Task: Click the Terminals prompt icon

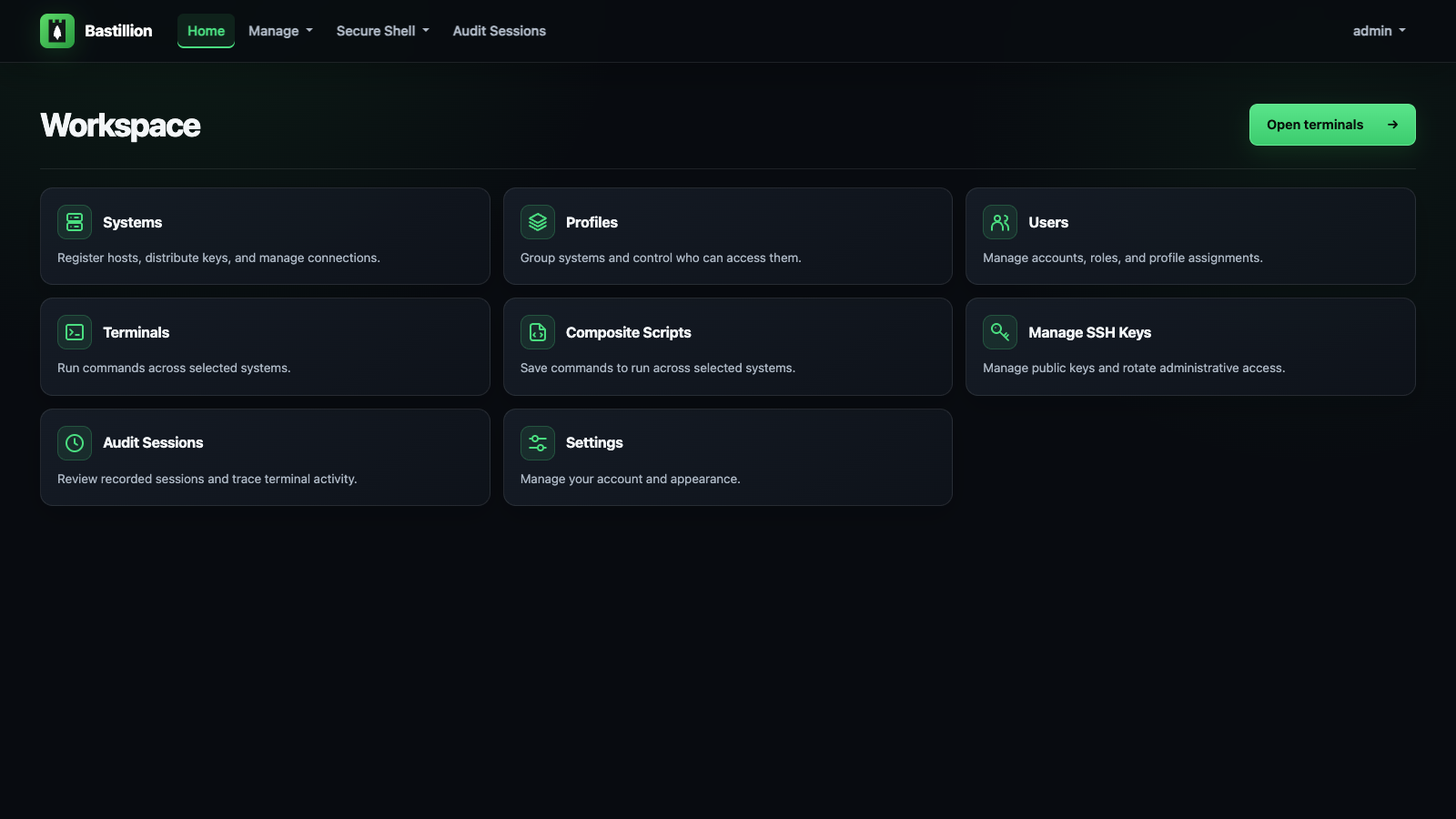Action: click(x=75, y=332)
